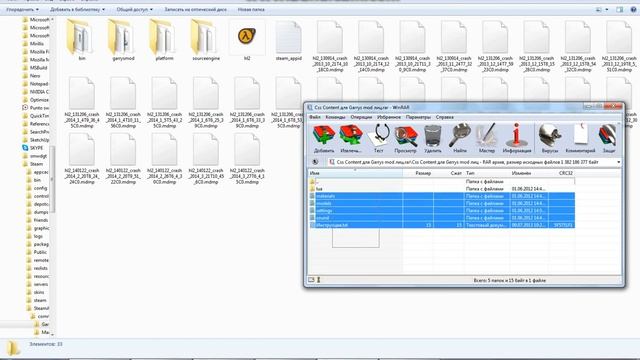This screenshot has height=360, width=640.
Task: Open Explorer help question mark icon
Action: click(633, 9)
